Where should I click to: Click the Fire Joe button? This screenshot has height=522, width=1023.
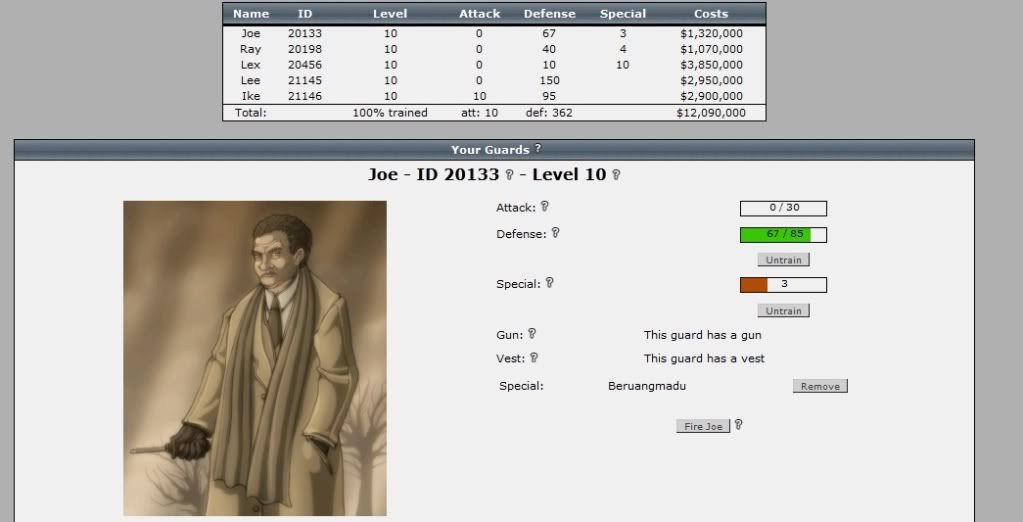703,426
